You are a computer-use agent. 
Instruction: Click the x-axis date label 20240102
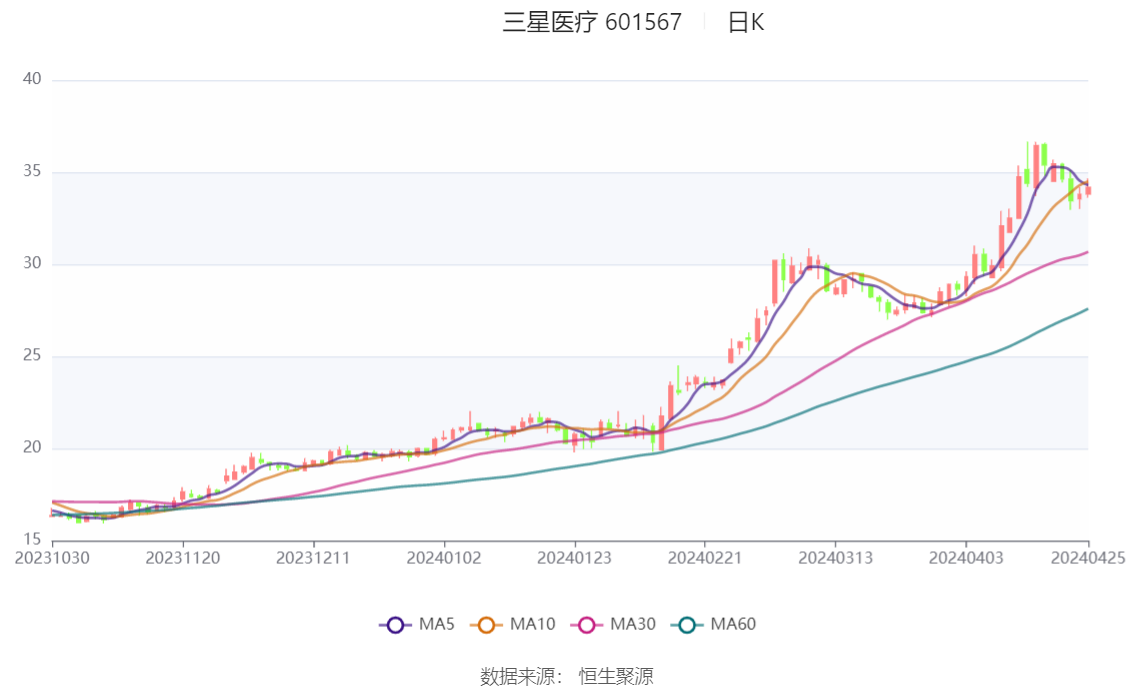pos(444,558)
